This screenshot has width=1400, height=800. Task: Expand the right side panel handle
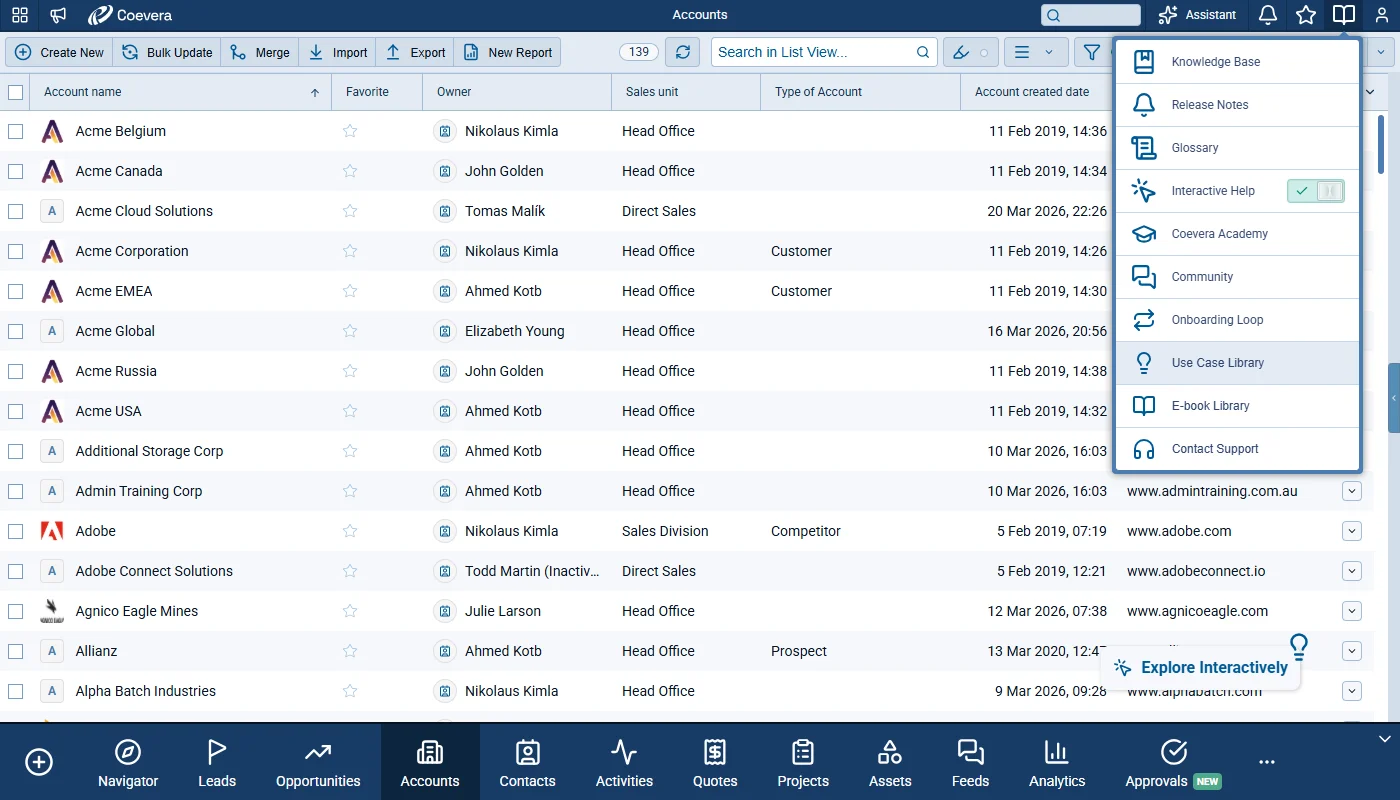click(1394, 398)
